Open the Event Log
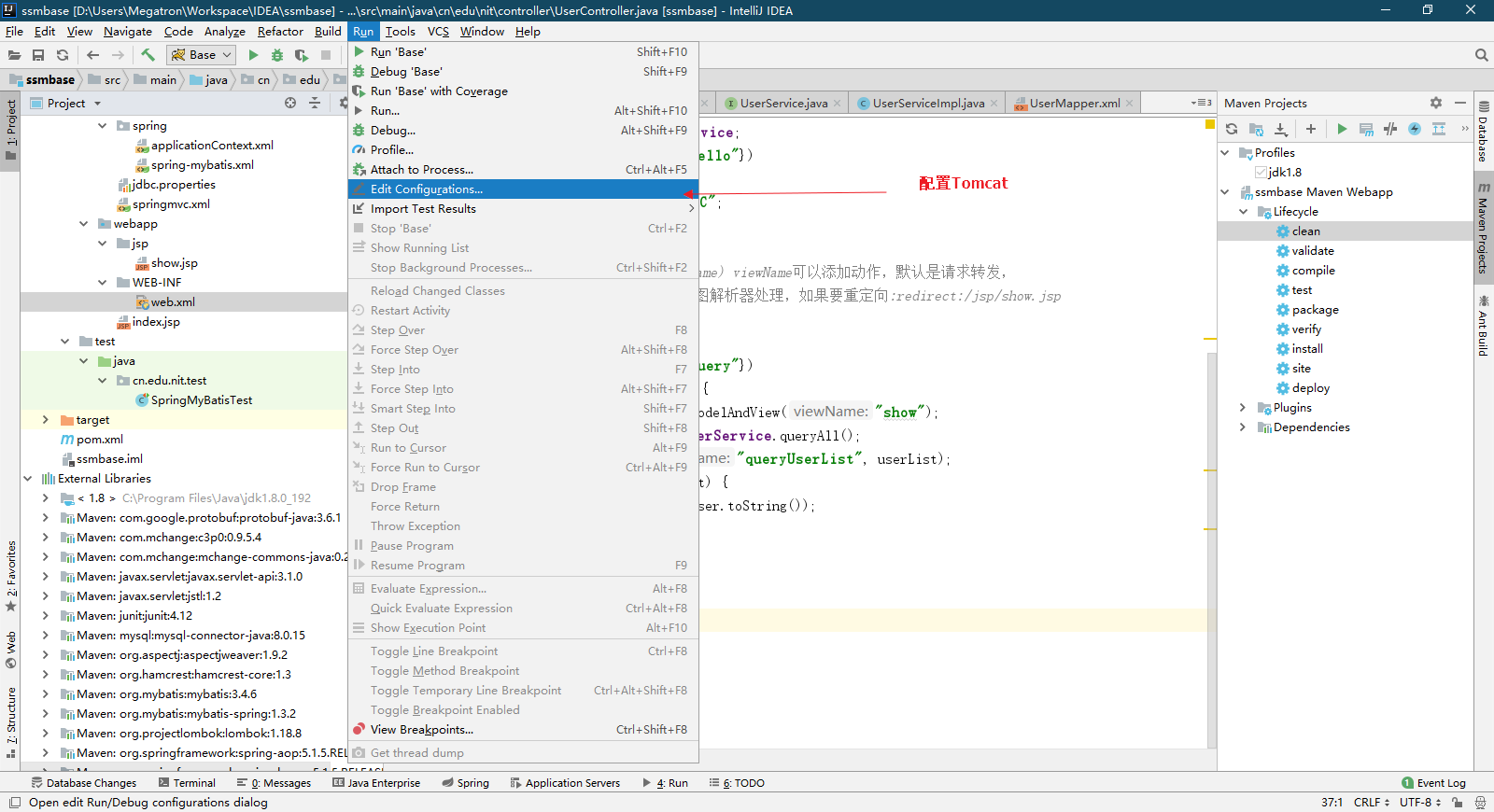The image size is (1494, 812). tap(1433, 783)
